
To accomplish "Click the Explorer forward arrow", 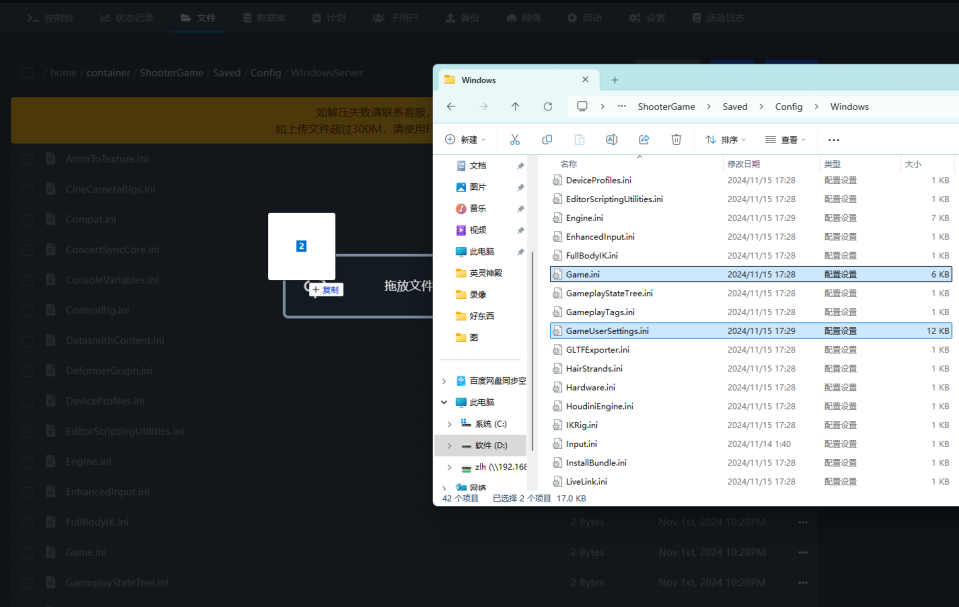I will [483, 106].
